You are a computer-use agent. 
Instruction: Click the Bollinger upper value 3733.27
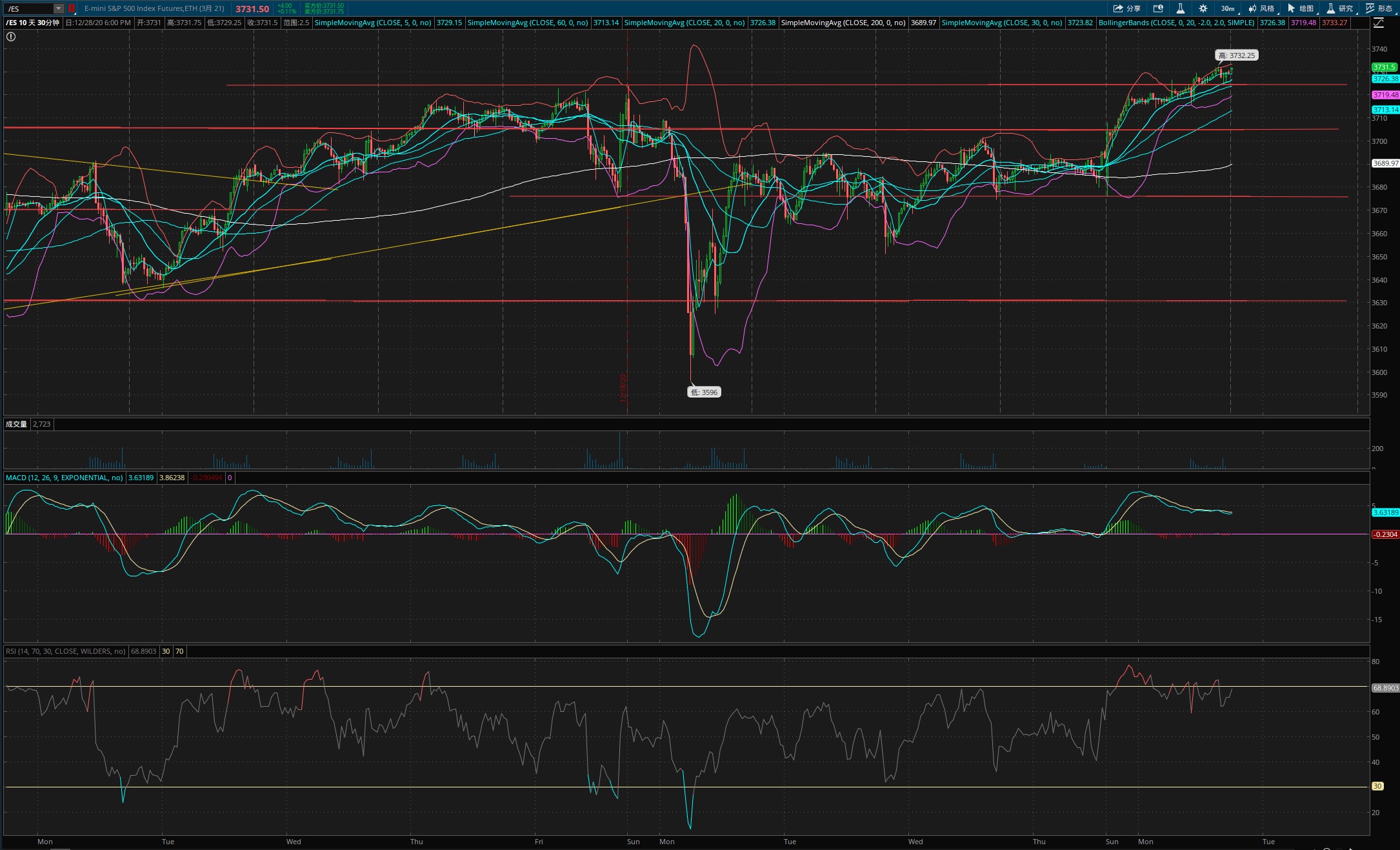(x=1335, y=23)
